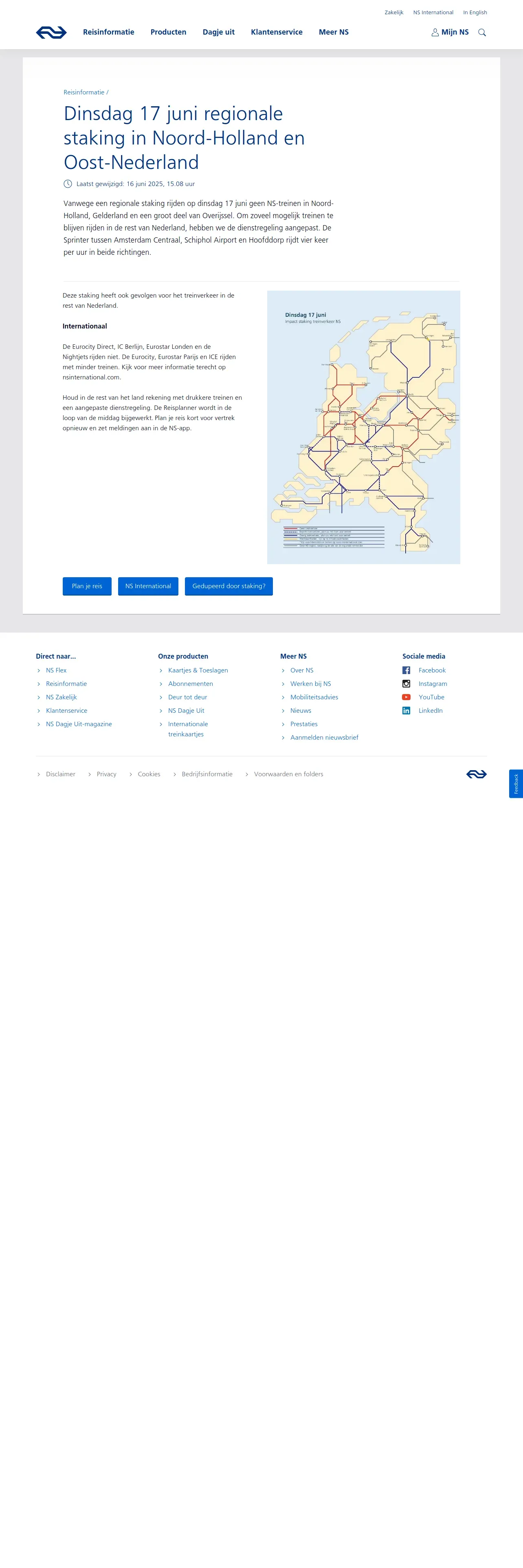This screenshot has width=523, height=1568.
Task: Open the Cookies link
Action: point(149,774)
